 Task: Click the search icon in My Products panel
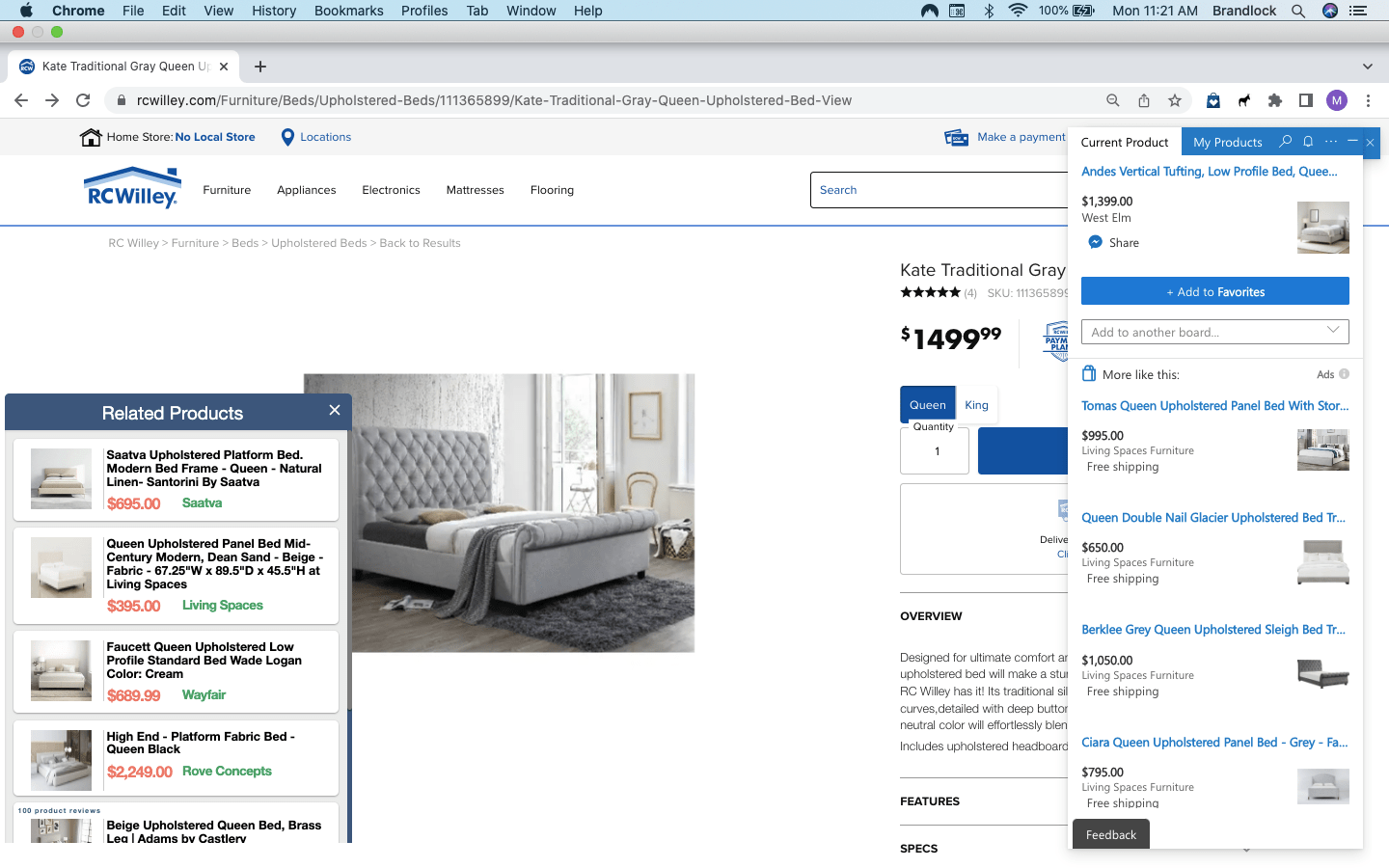pyautogui.click(x=1285, y=141)
